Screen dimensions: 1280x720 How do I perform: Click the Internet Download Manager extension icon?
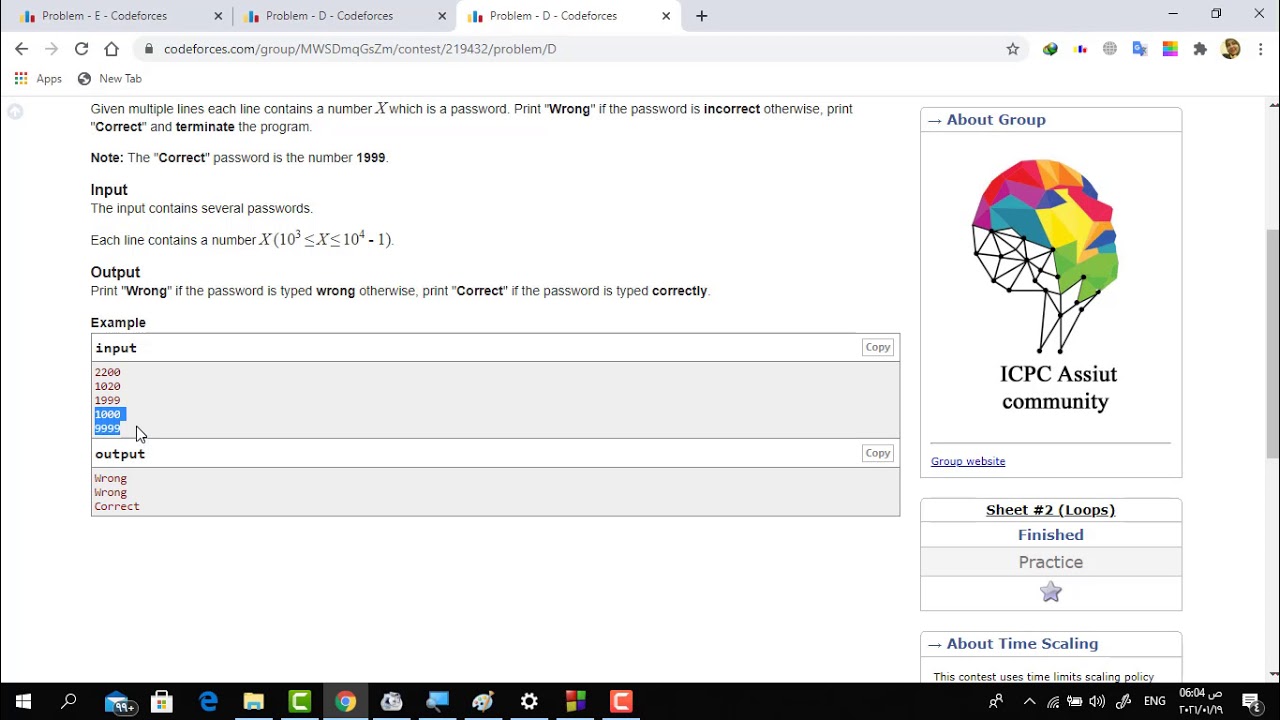(1050, 48)
